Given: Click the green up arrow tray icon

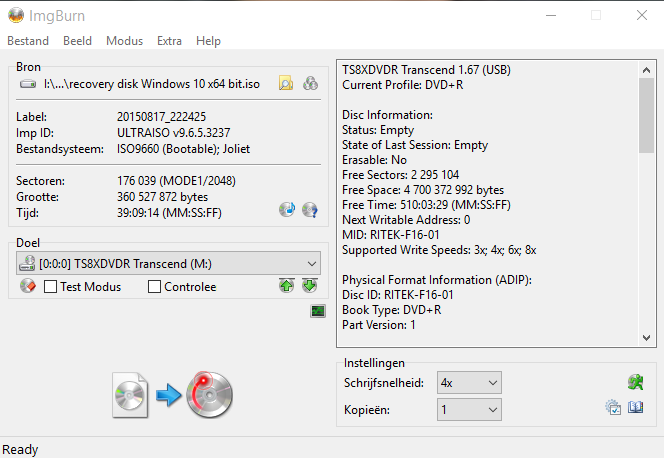Looking at the screenshot, I should [x=288, y=286].
